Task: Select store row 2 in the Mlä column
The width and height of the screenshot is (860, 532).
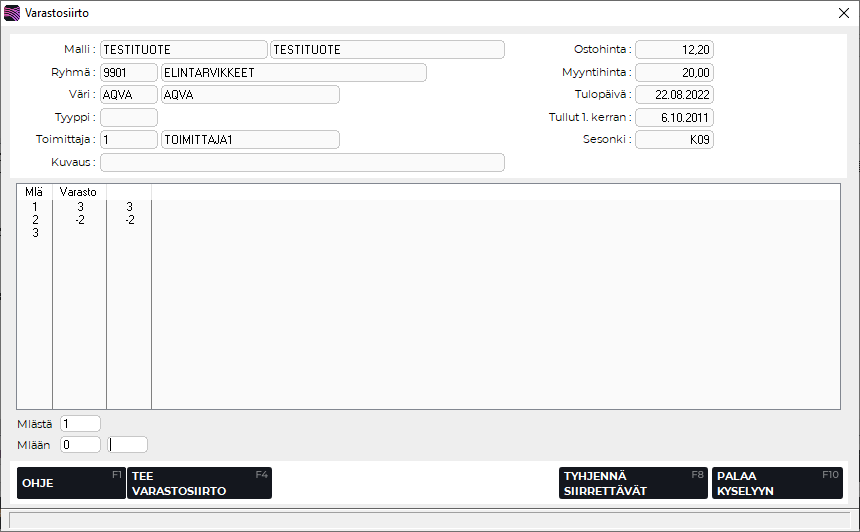Action: click(x=35, y=220)
